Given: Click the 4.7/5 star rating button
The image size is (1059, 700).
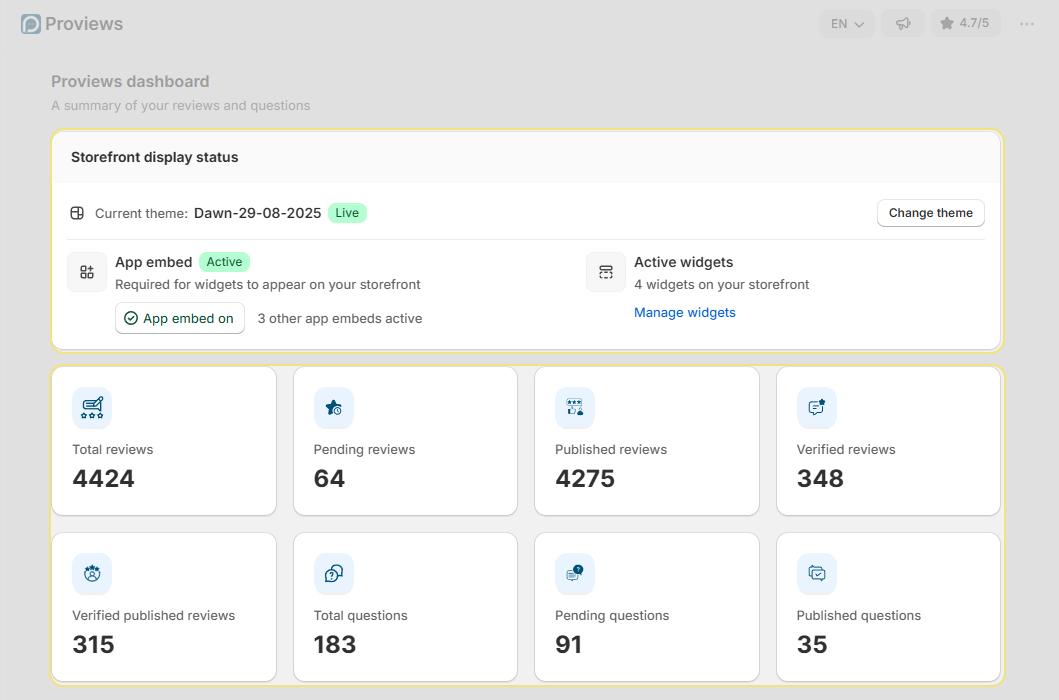Looking at the screenshot, I should [965, 24].
